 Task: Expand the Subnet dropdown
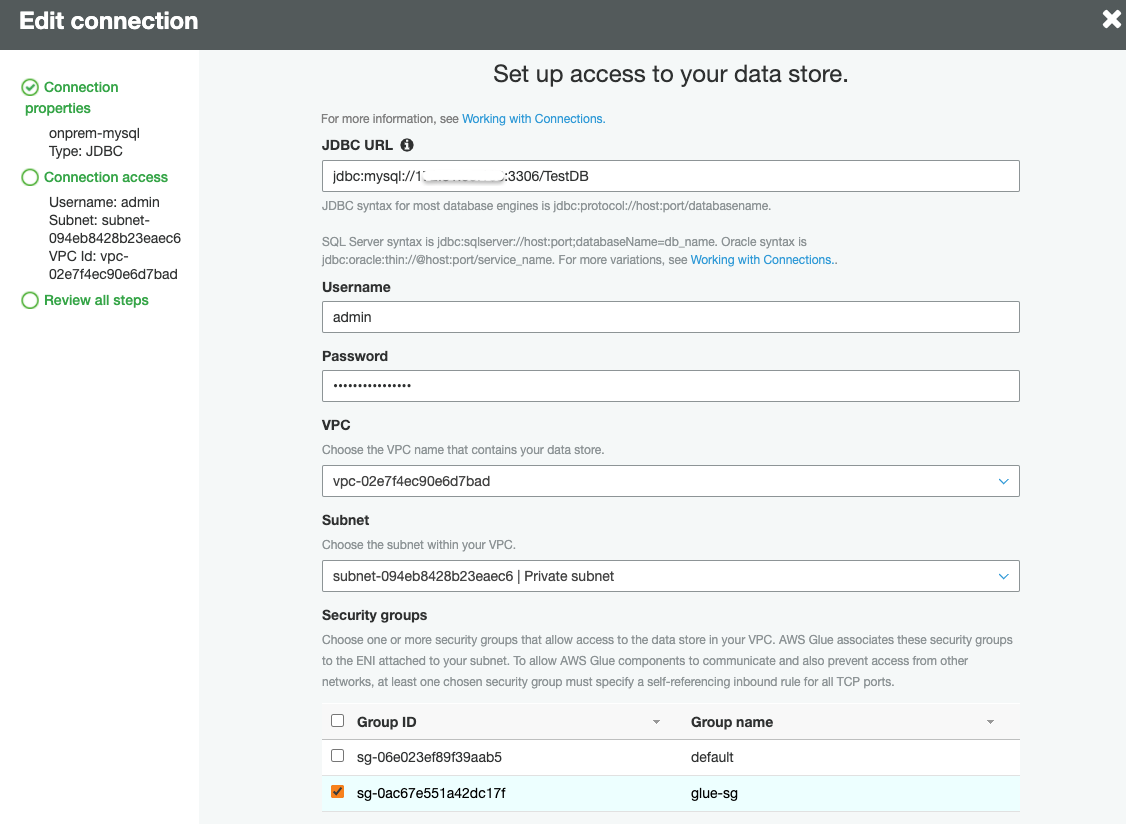670,576
